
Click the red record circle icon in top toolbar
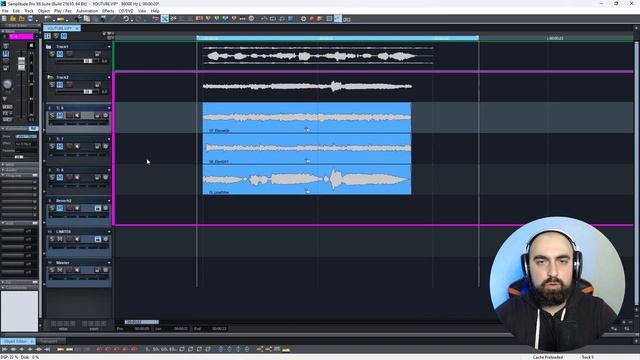312,19
